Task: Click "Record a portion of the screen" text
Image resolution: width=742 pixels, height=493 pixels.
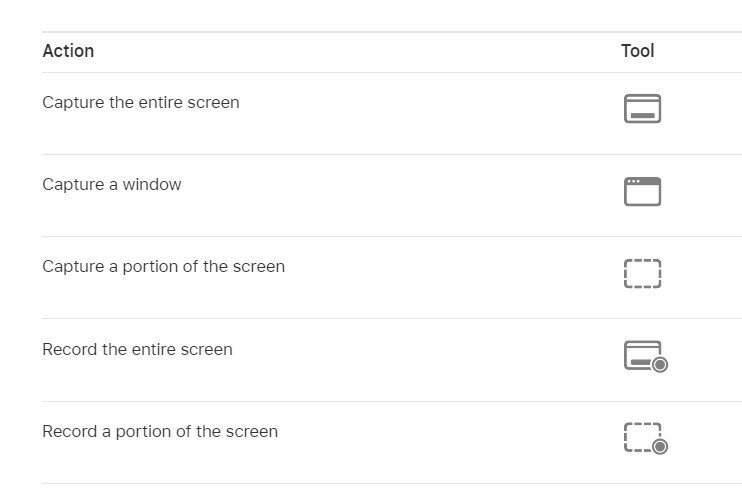Action: point(160,431)
